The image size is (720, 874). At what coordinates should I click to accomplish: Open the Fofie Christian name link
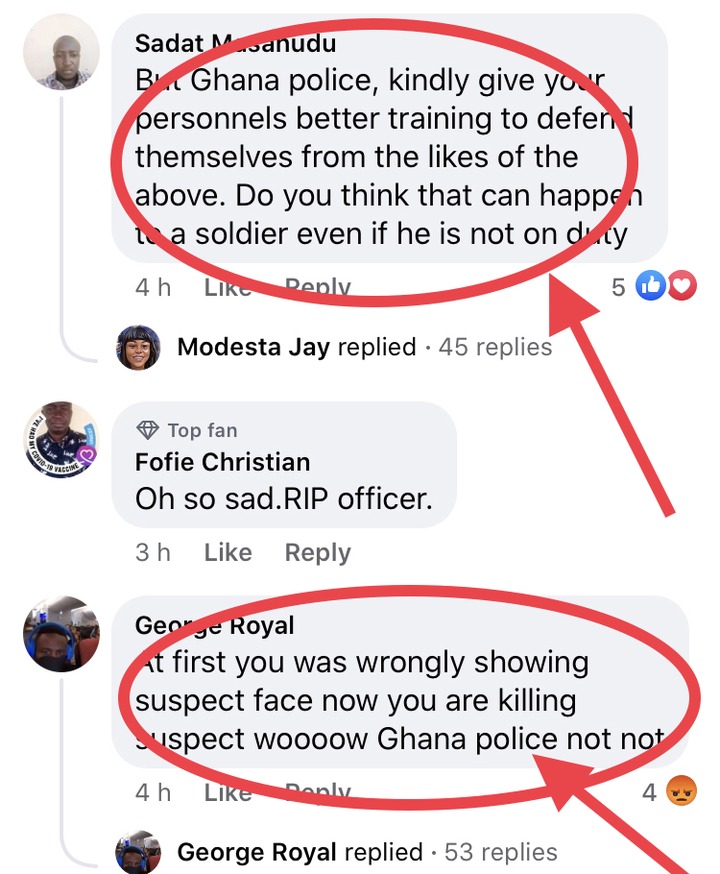222,462
